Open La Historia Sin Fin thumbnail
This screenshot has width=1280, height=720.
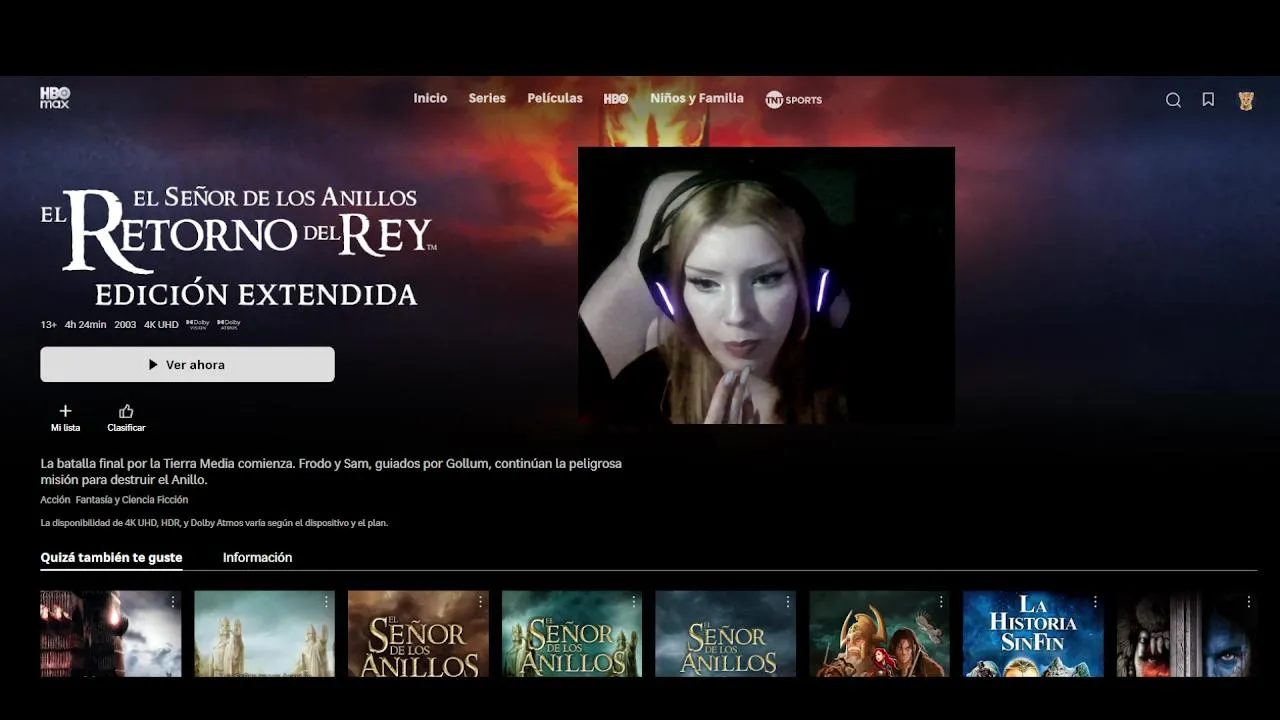1033,634
